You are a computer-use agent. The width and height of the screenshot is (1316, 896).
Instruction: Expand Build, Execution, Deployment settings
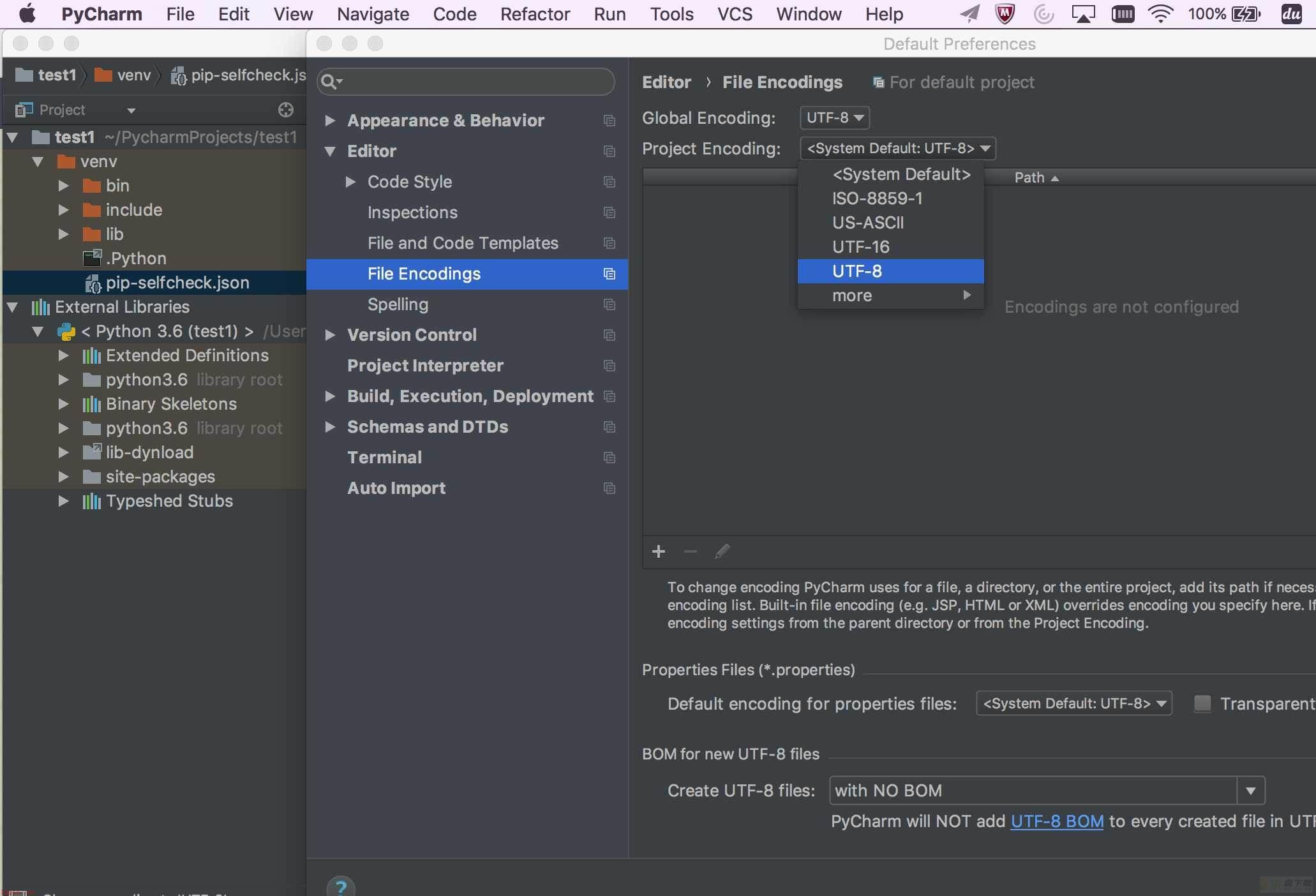[x=330, y=396]
